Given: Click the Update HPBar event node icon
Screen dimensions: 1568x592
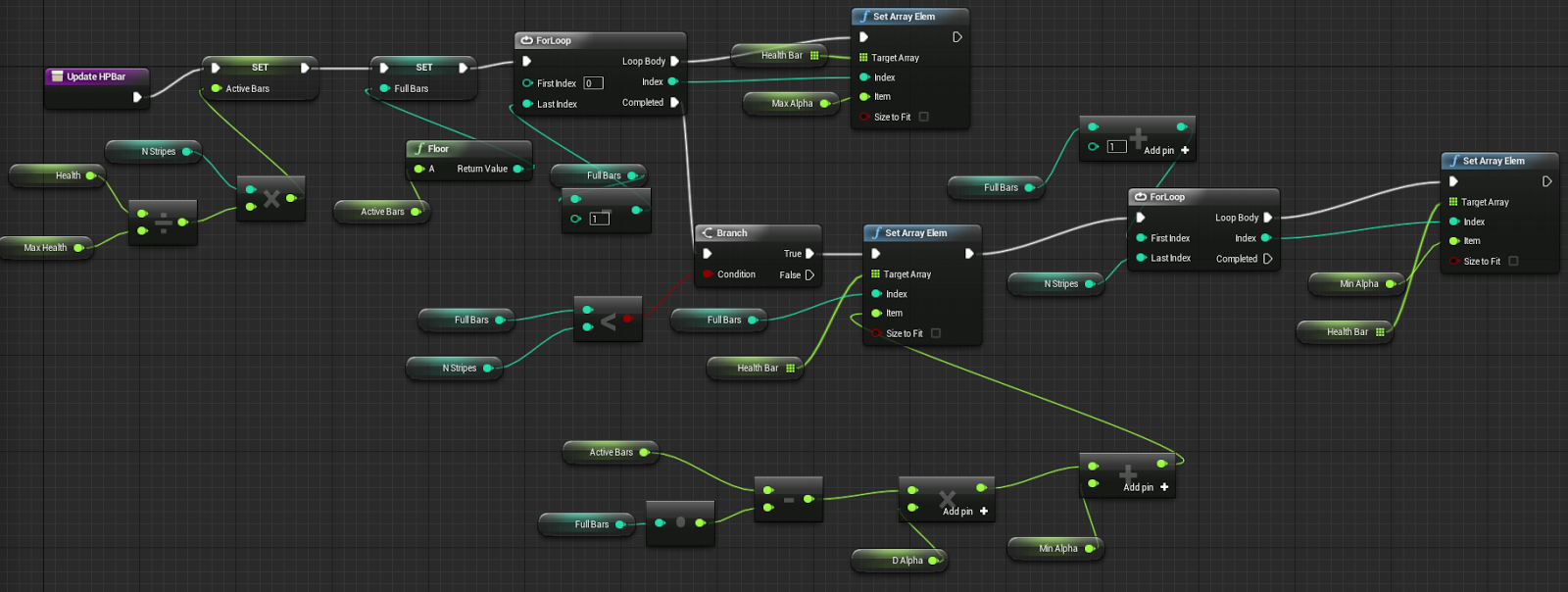Looking at the screenshot, I should coord(57,76).
